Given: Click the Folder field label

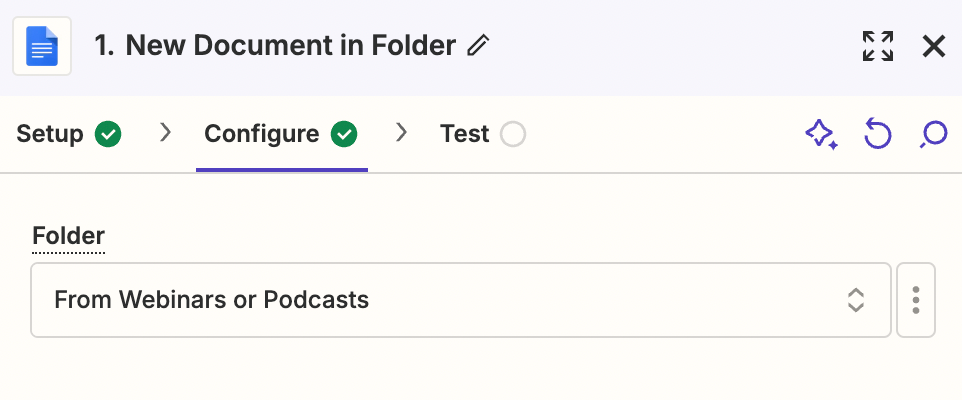Looking at the screenshot, I should tap(68, 236).
